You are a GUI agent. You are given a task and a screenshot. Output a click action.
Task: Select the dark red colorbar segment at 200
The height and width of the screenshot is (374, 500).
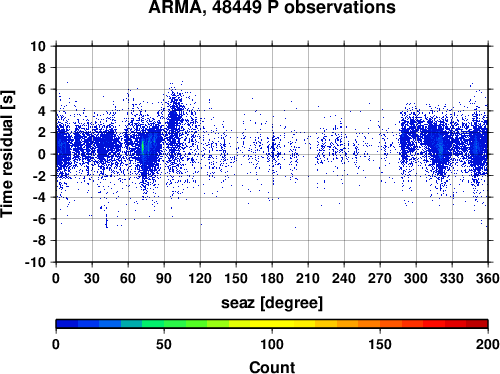(477, 323)
